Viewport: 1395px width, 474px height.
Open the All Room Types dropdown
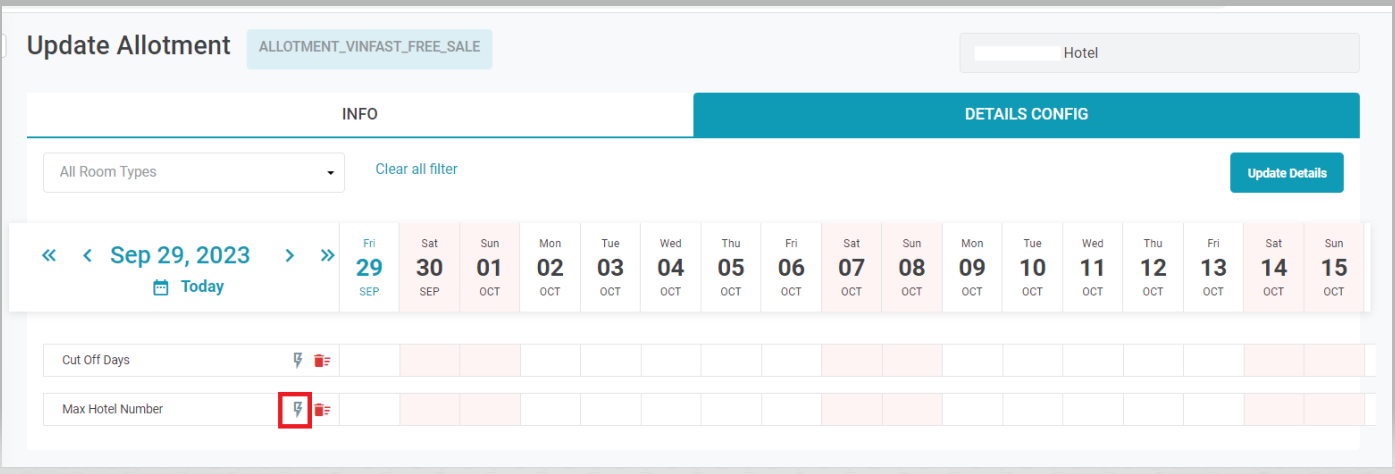[x=194, y=172]
